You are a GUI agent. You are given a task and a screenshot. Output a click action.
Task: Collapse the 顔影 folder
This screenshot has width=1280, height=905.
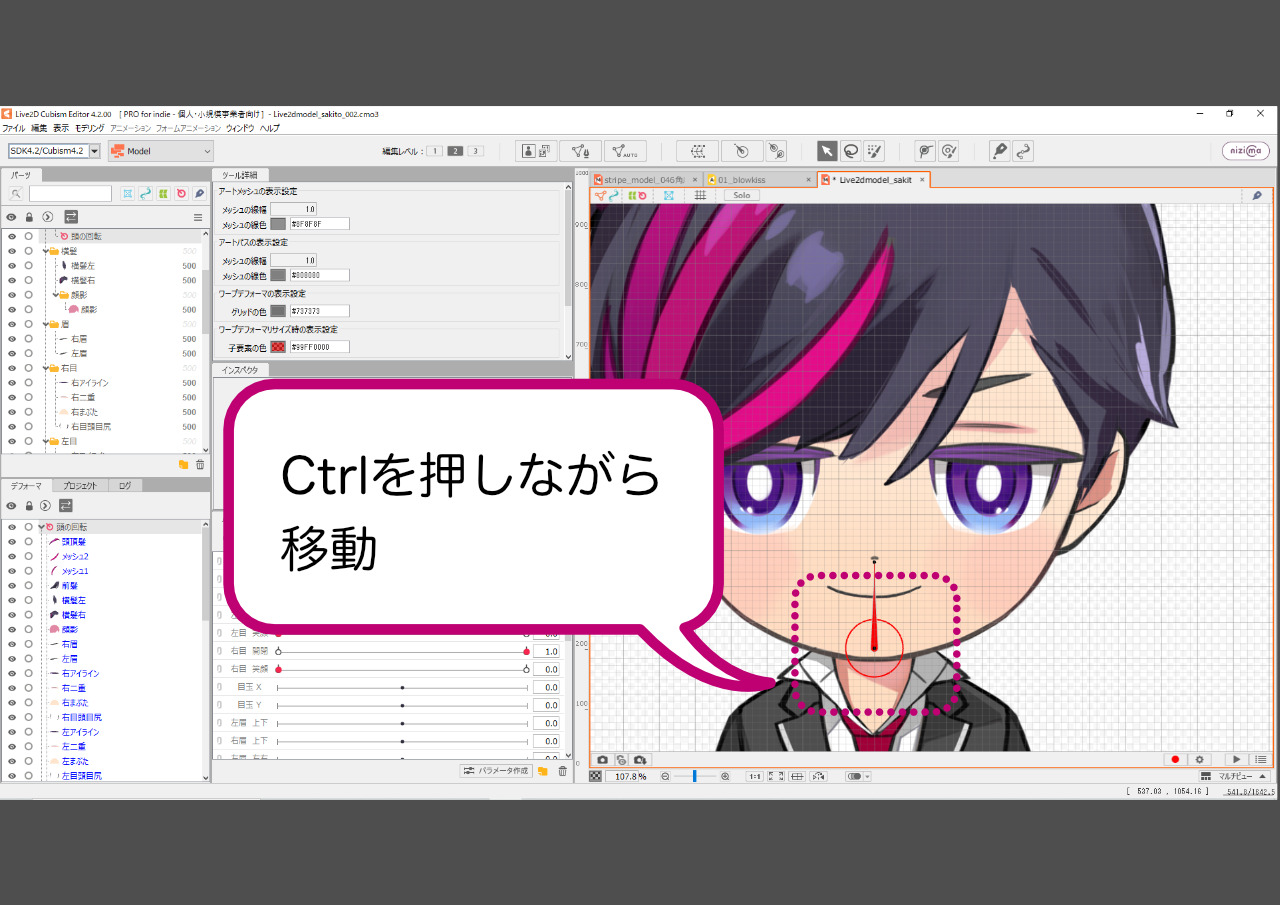pos(56,295)
